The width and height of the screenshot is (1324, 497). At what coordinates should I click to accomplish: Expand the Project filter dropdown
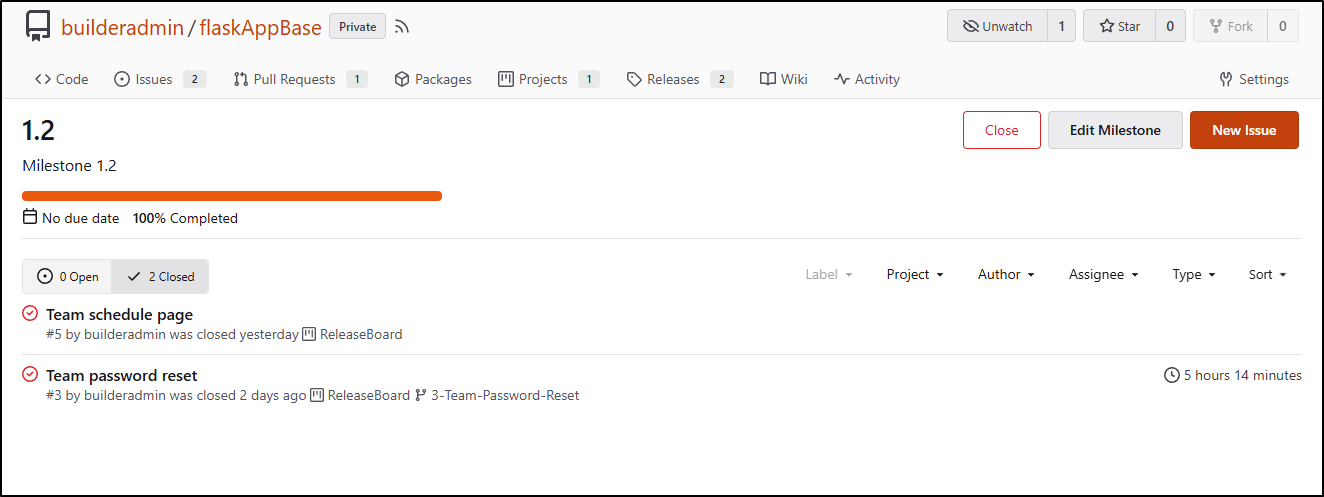pyautogui.click(x=915, y=274)
